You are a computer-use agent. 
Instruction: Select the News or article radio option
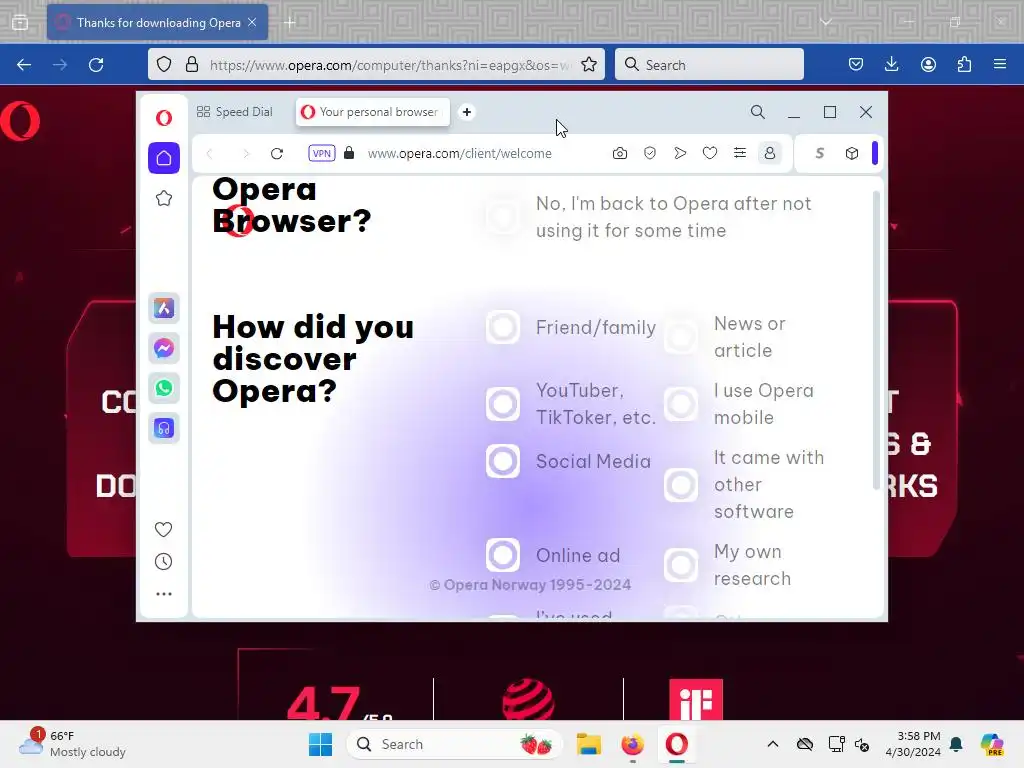[680, 337]
